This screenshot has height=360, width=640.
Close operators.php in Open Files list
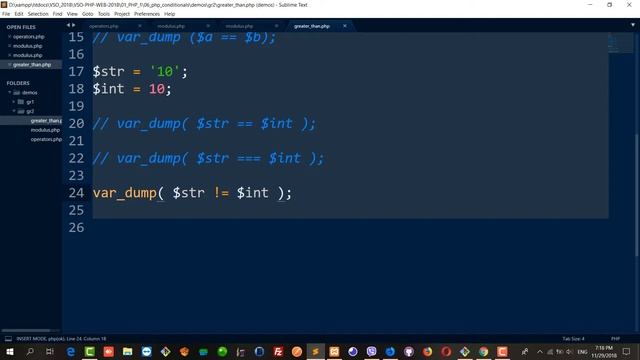click(x=9, y=37)
